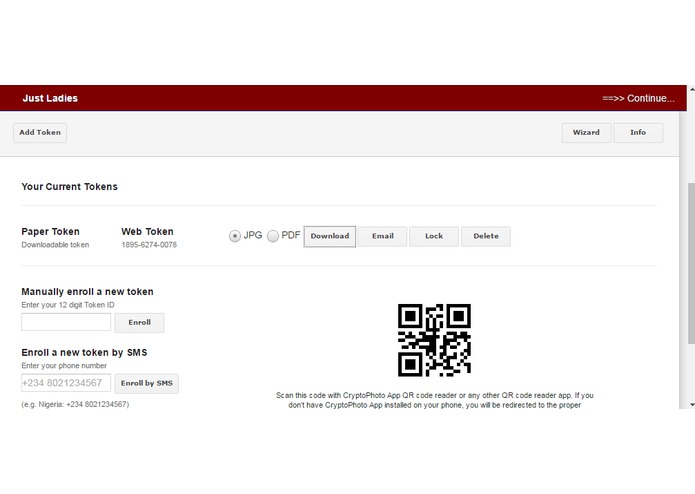Screen dimensions: 695x494
Task: Click the Downloadable token text
Action: point(55,245)
